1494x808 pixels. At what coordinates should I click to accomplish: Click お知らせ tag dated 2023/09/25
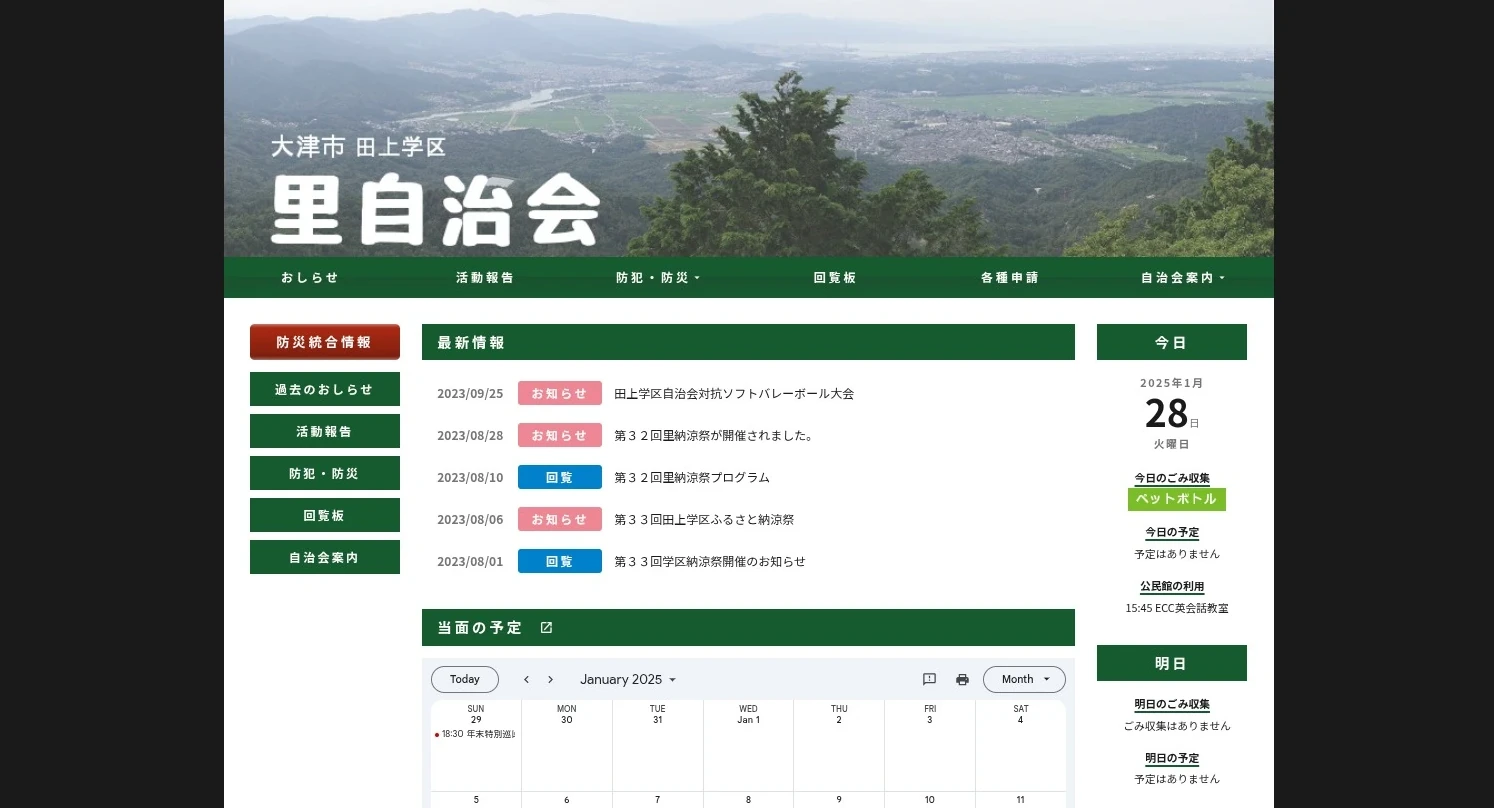(x=560, y=393)
